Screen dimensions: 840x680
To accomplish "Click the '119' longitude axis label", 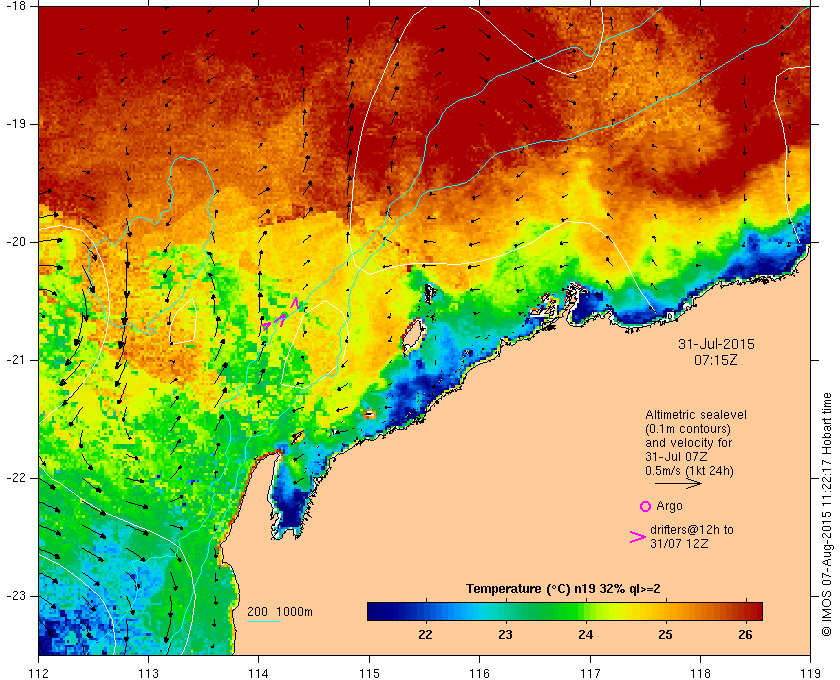I will pyautogui.click(x=810, y=672).
